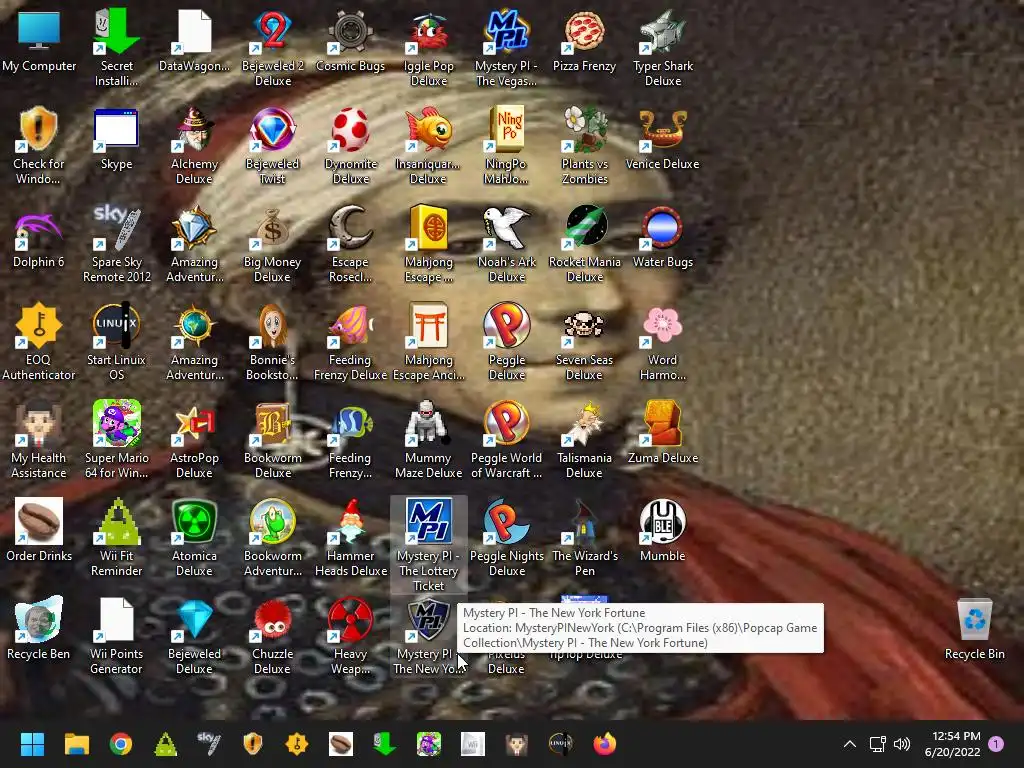Select The Wizard's Pen icon
This screenshot has width=1024, height=768.
pyautogui.click(x=584, y=537)
